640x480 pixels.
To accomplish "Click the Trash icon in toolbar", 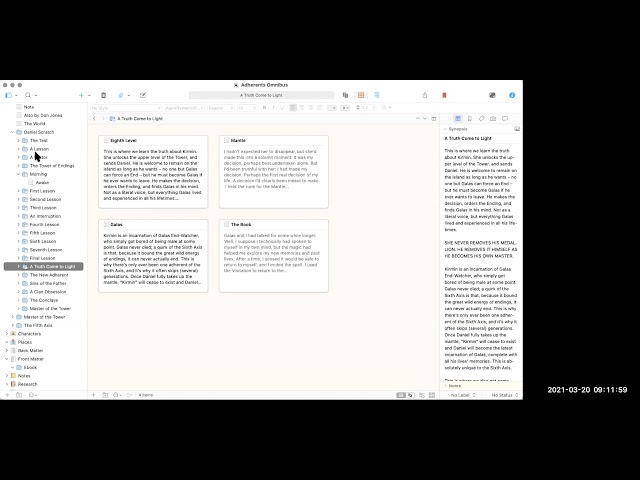I will (x=103, y=95).
